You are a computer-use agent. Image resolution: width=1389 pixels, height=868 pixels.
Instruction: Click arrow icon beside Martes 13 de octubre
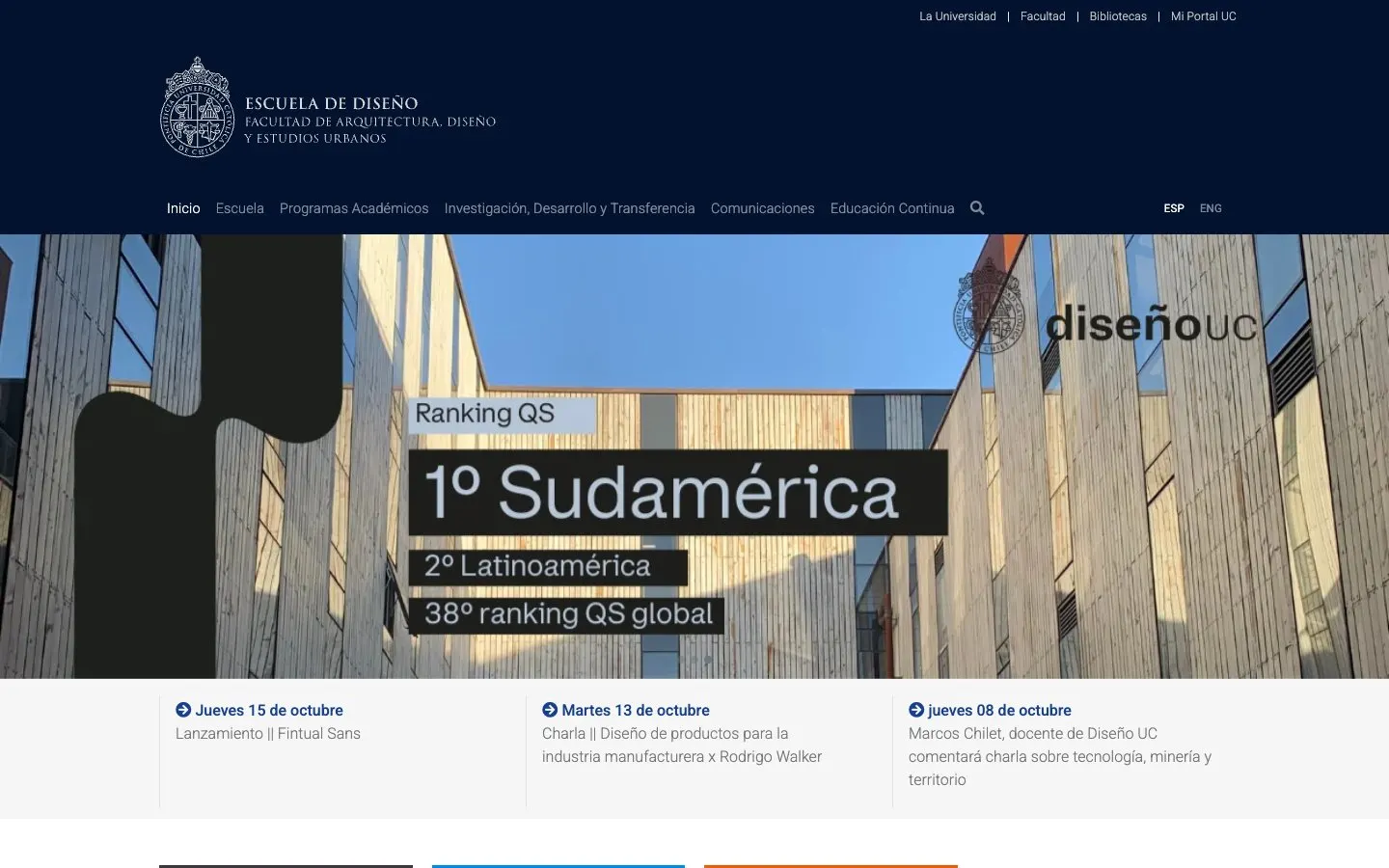[x=550, y=710]
